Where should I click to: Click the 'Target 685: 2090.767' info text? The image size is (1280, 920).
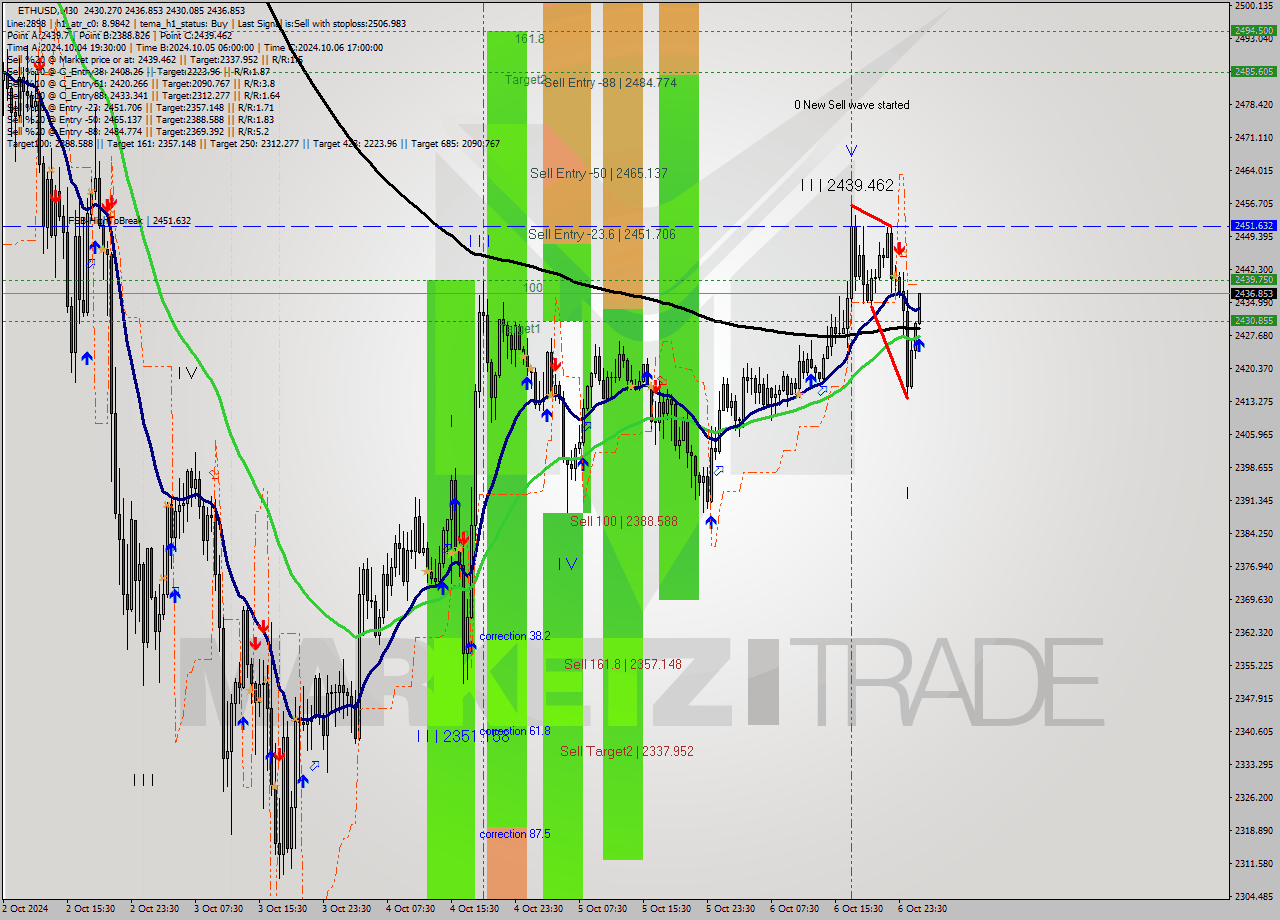pyautogui.click(x=455, y=144)
